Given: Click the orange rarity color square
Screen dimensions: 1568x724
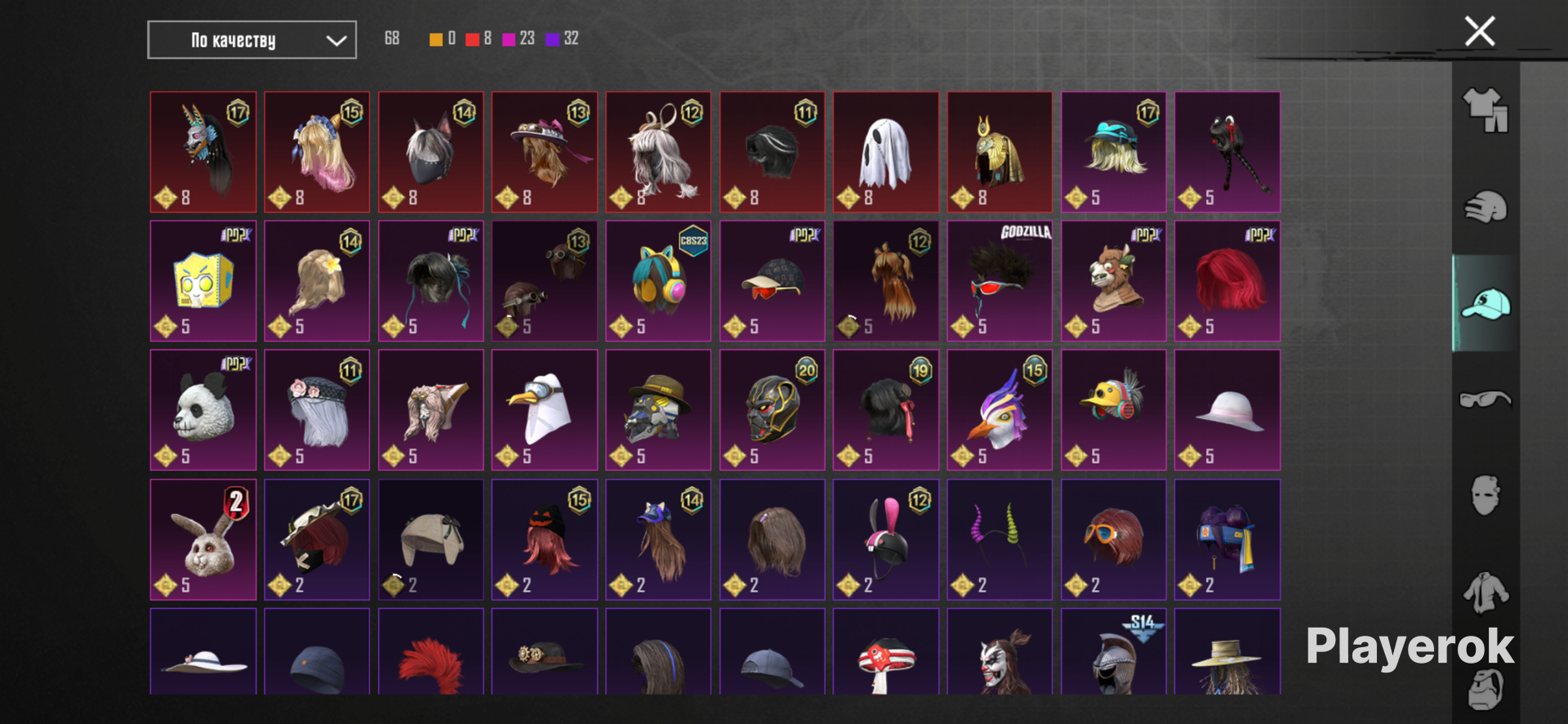Looking at the screenshot, I should click(x=436, y=39).
